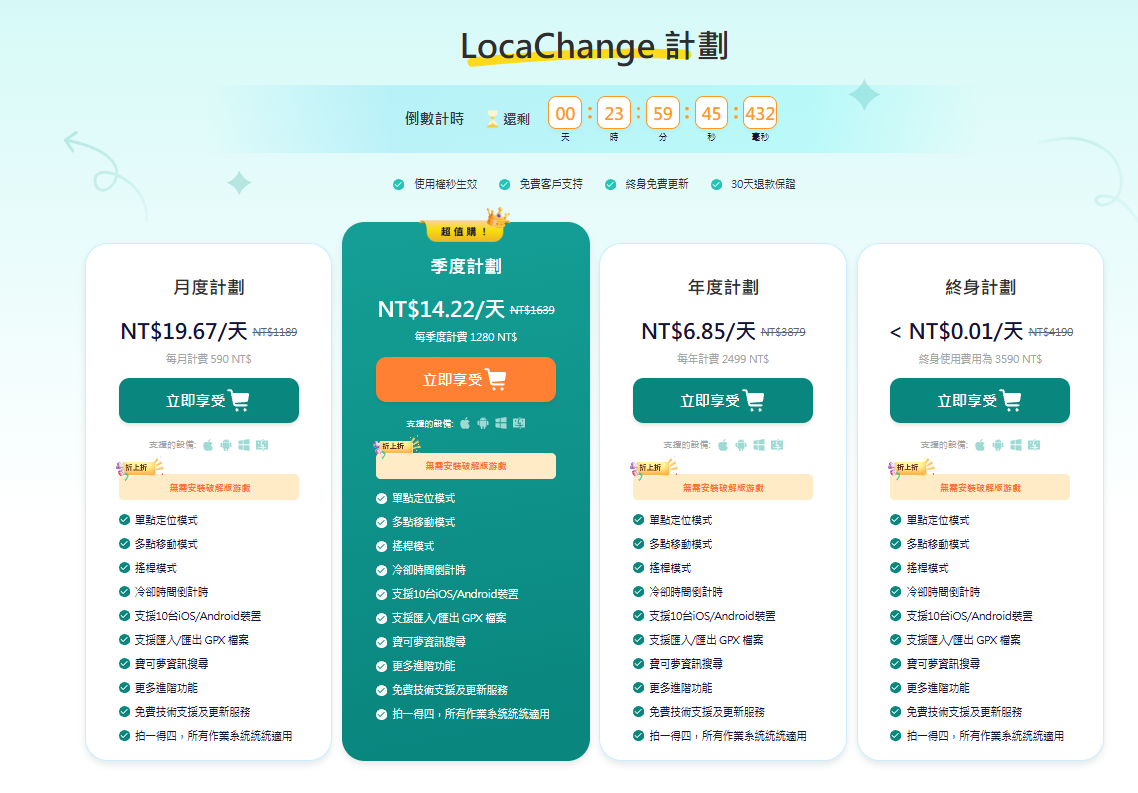Click 無需安裝破解版游戲 banner in 終身計劃

click(980, 488)
